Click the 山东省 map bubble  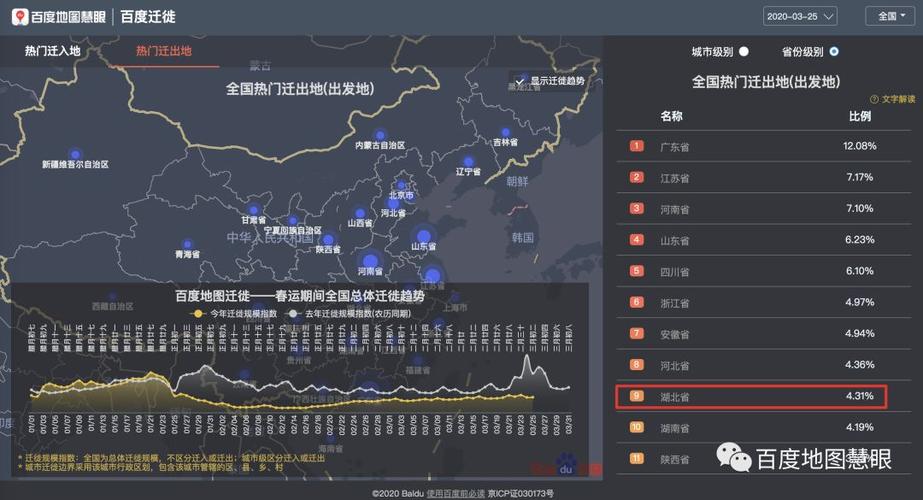pos(424,236)
